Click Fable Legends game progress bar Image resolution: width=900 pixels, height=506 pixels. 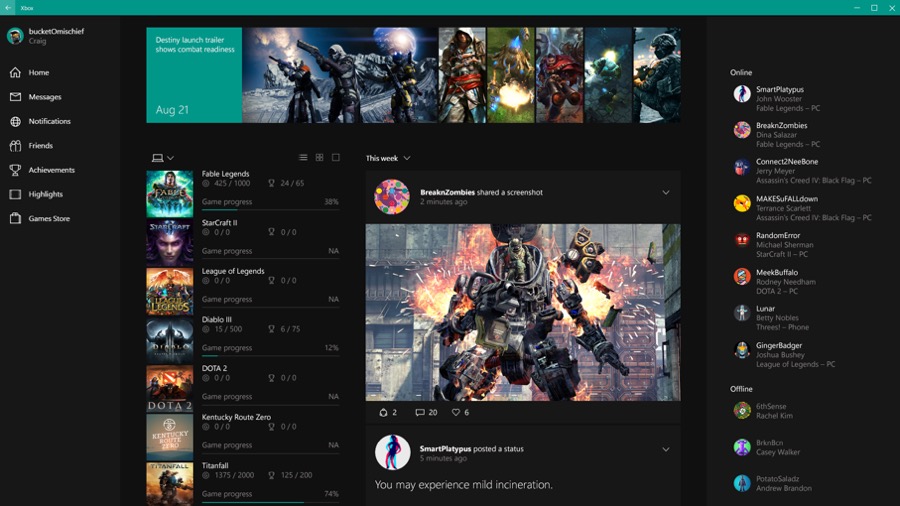coord(270,209)
